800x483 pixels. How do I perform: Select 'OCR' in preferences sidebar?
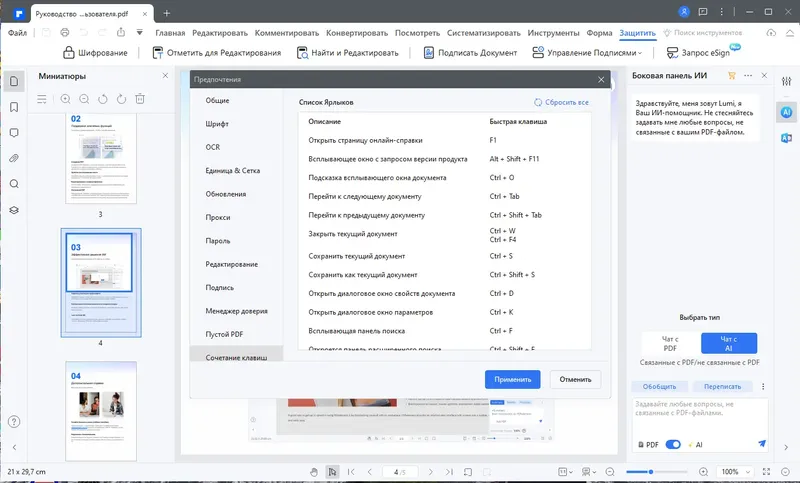point(213,147)
